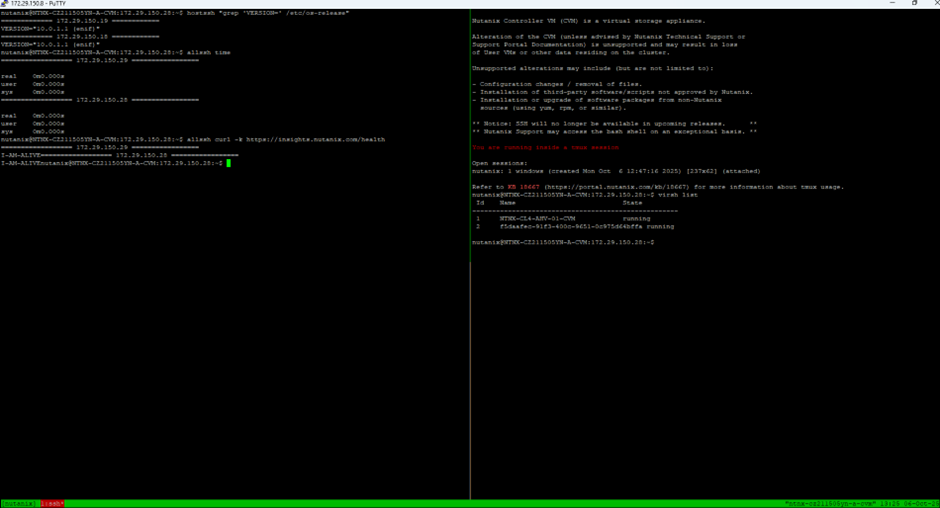Screen dimensions: 940x508
Task: Click the green cursor in the left pane
Action: coord(228,163)
